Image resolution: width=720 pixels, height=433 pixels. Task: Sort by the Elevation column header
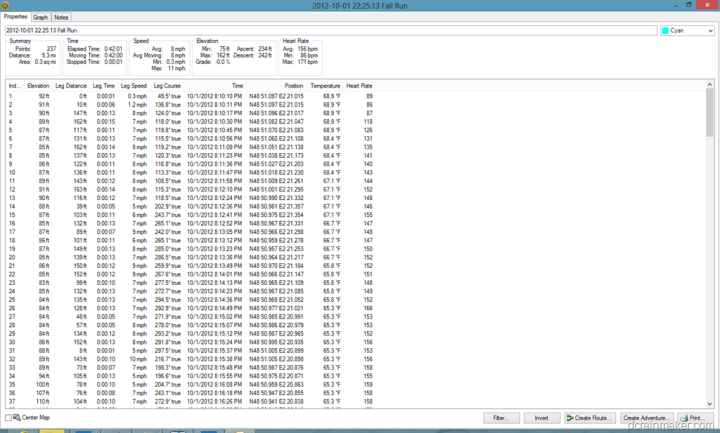pyautogui.click(x=38, y=86)
